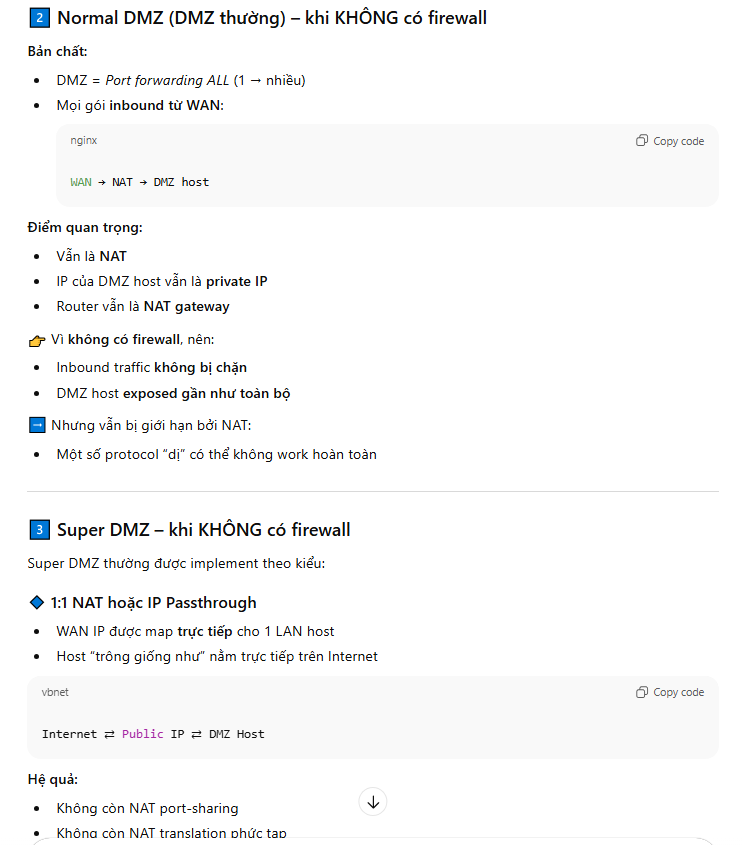Click the "Điểm quan trọng:" label
Screen dimensions: 743x845
coord(85,228)
